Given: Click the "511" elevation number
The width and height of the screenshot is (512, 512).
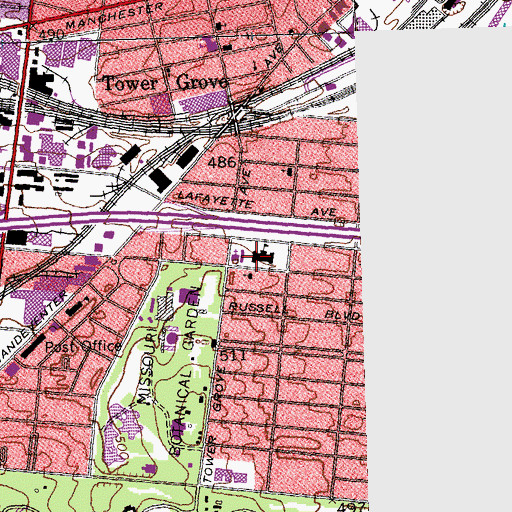Looking at the screenshot, I should click(233, 356).
